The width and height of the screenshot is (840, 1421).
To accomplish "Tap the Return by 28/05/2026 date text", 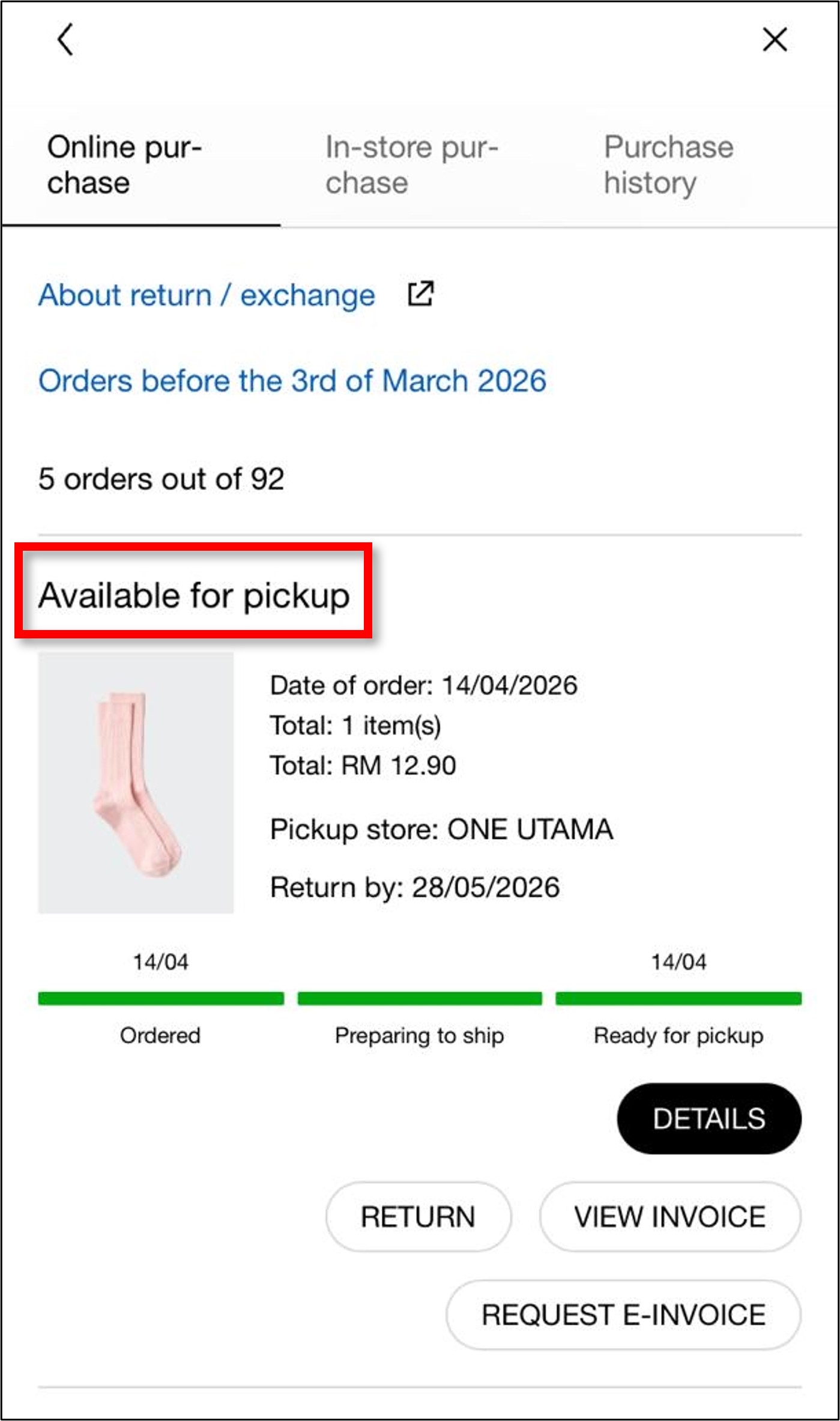I will (x=415, y=887).
